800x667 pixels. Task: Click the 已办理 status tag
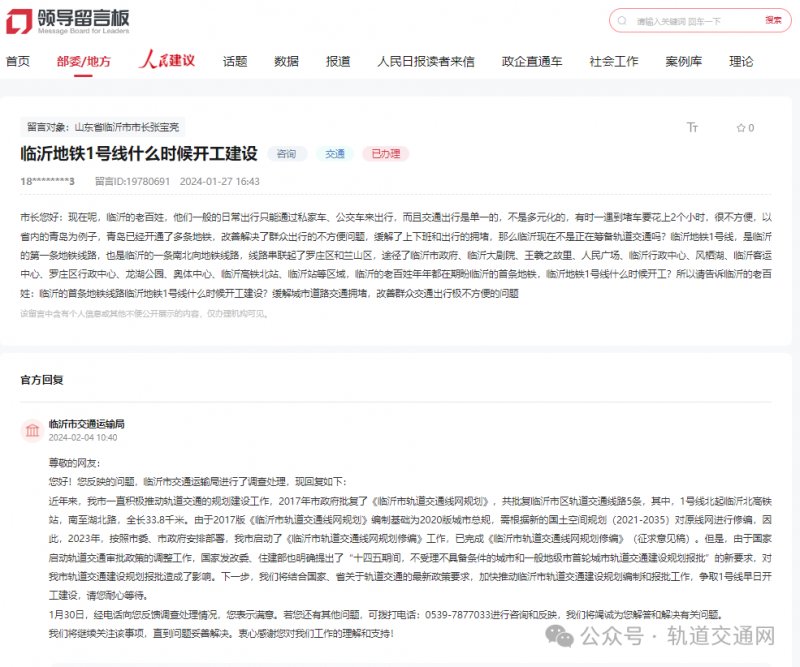pos(385,154)
